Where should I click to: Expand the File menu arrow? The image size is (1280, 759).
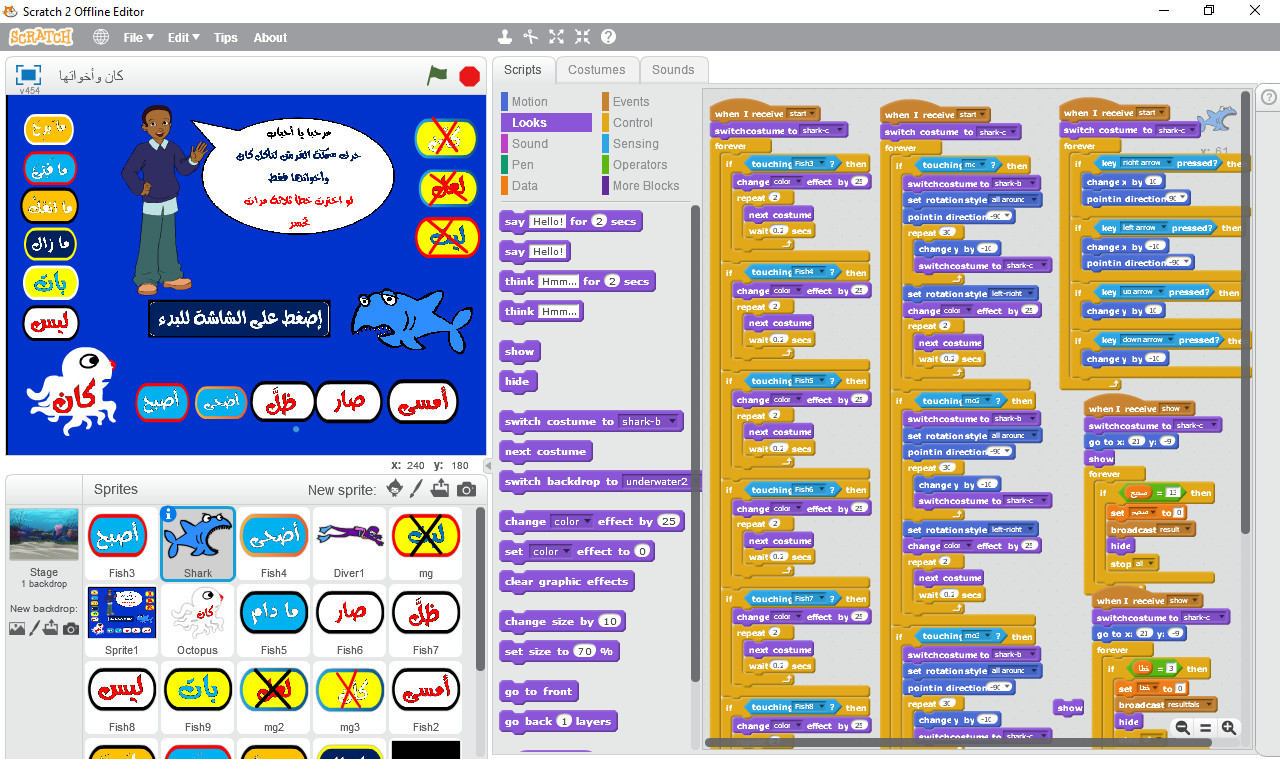tap(150, 37)
